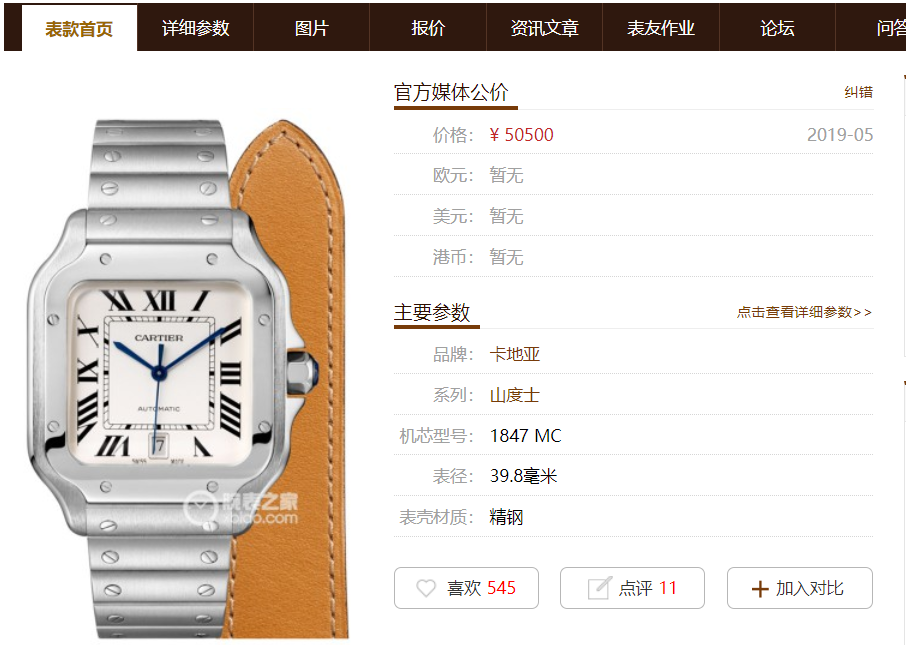
Task: Open the 图片 tab
Action: [311, 28]
